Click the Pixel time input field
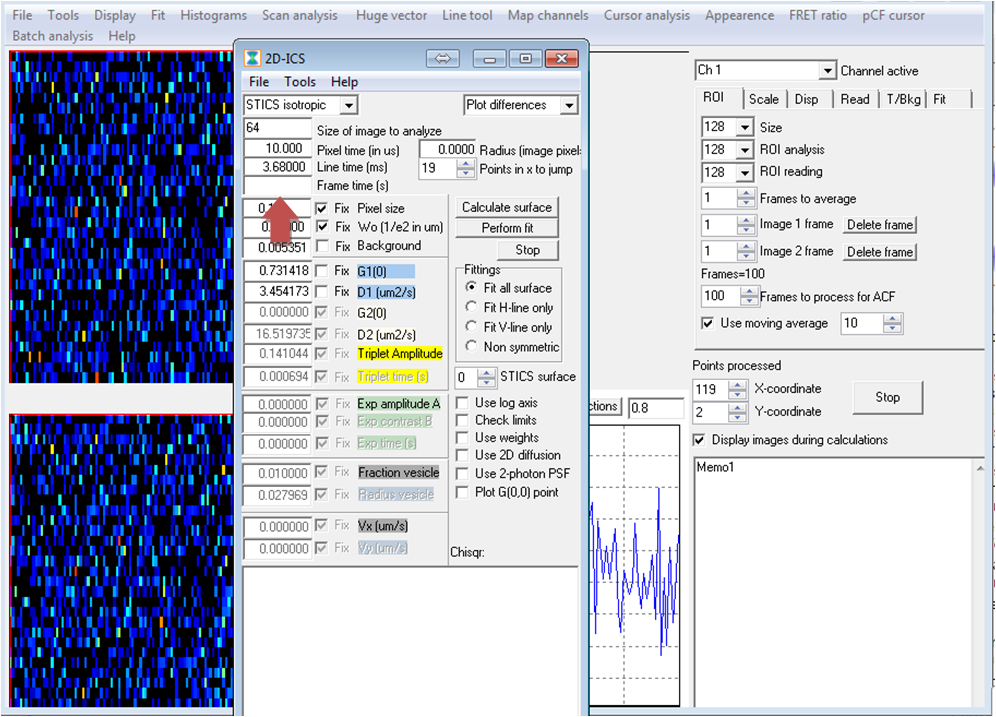This screenshot has height=717, width=996. coord(277,148)
